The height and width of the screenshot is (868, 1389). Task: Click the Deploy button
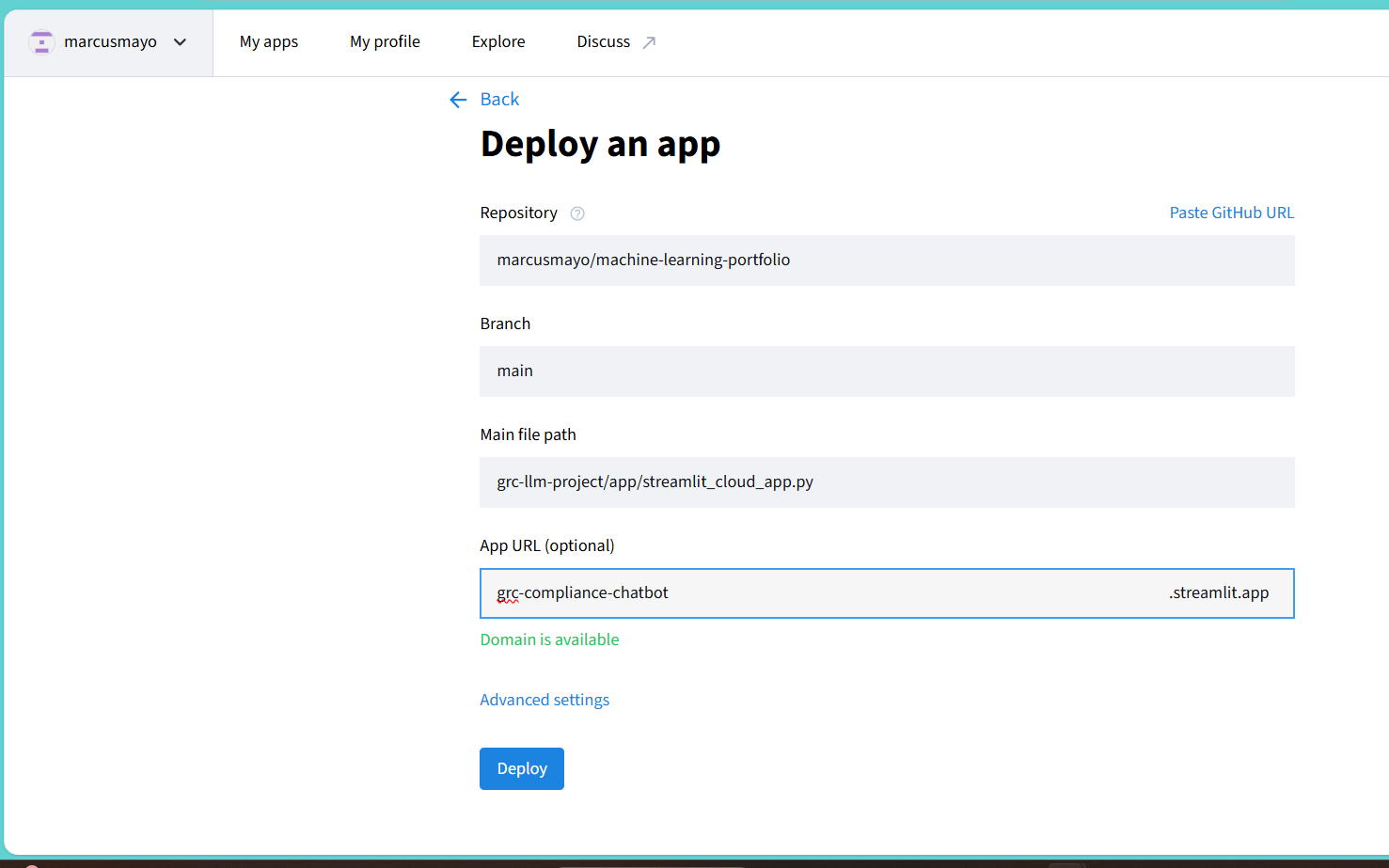pyautogui.click(x=521, y=768)
